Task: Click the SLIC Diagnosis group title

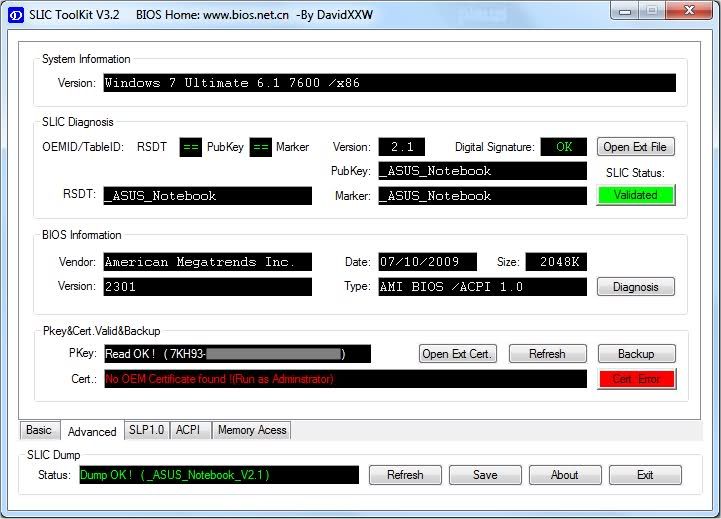Action: point(77,122)
